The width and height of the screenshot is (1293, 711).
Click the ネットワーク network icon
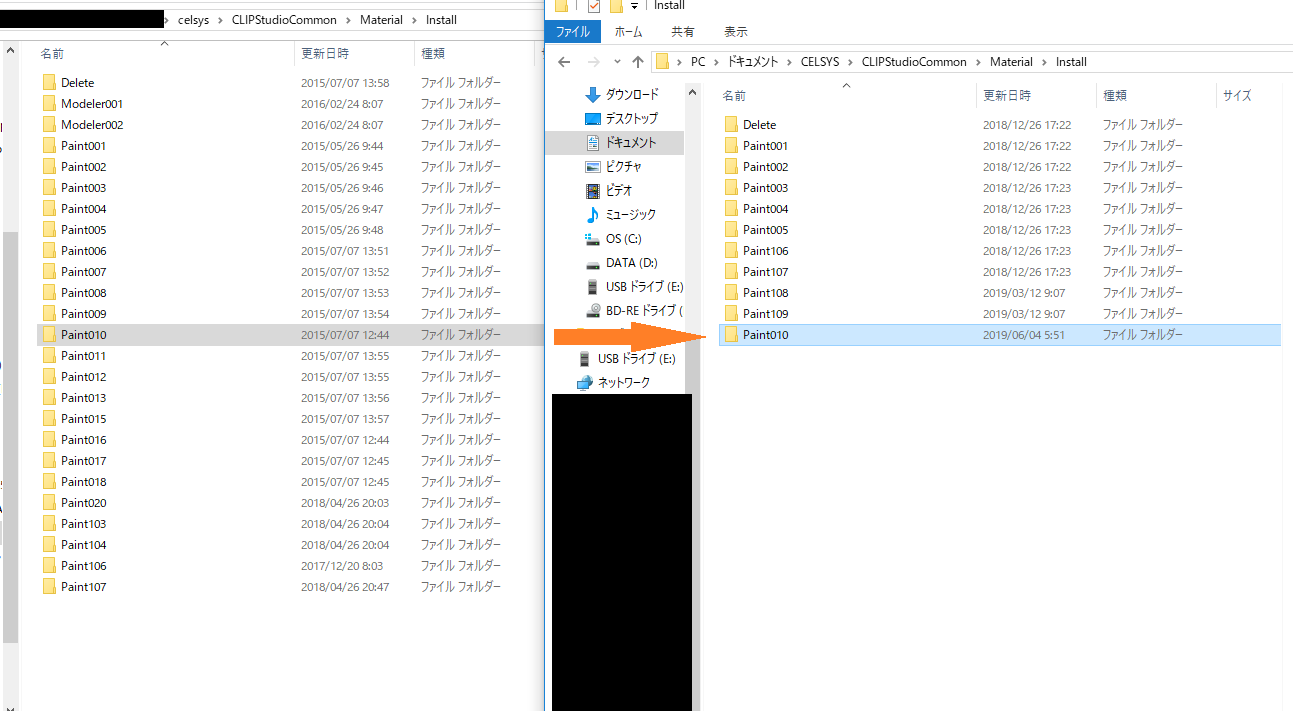[585, 382]
